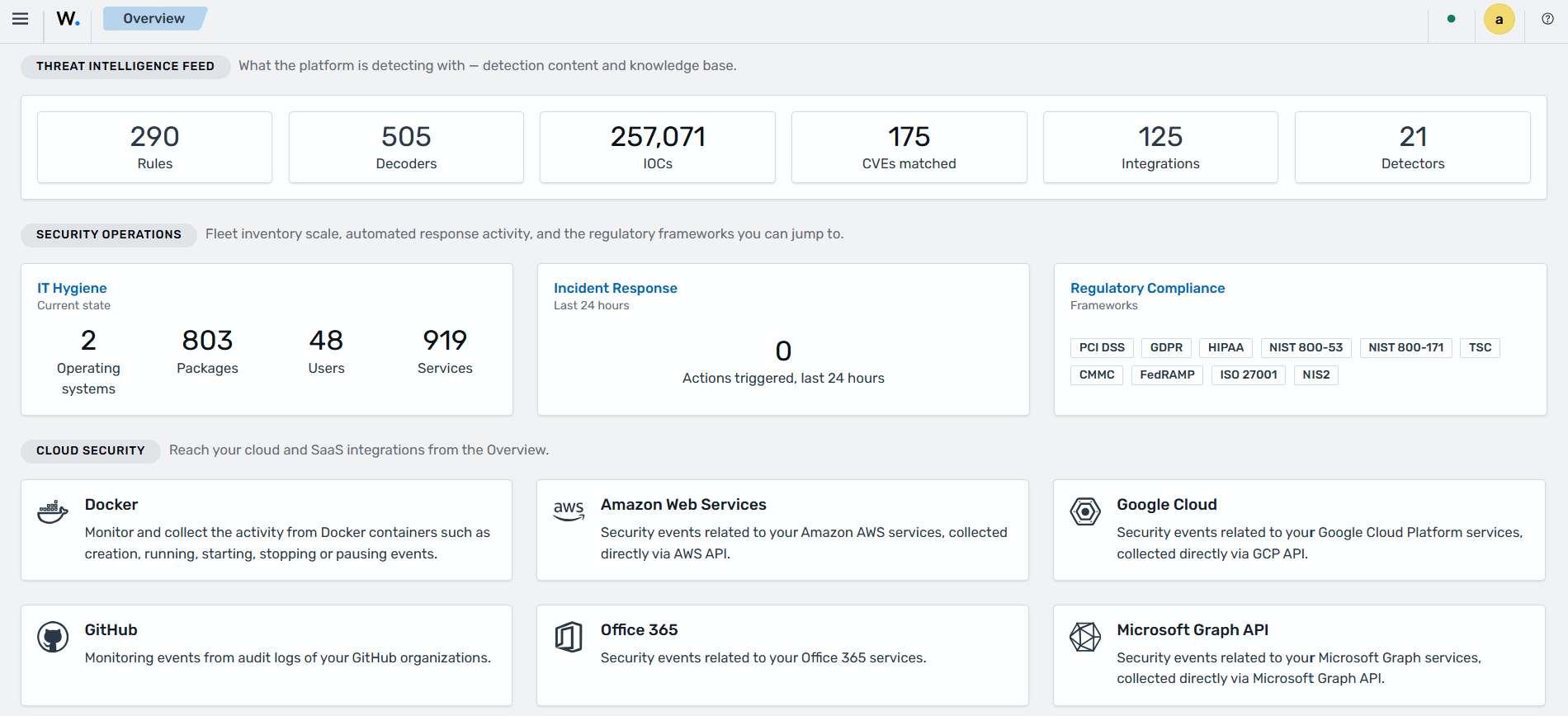Image resolution: width=1568 pixels, height=716 pixels.
Task: Open the GitHub card title
Action: coord(111,630)
